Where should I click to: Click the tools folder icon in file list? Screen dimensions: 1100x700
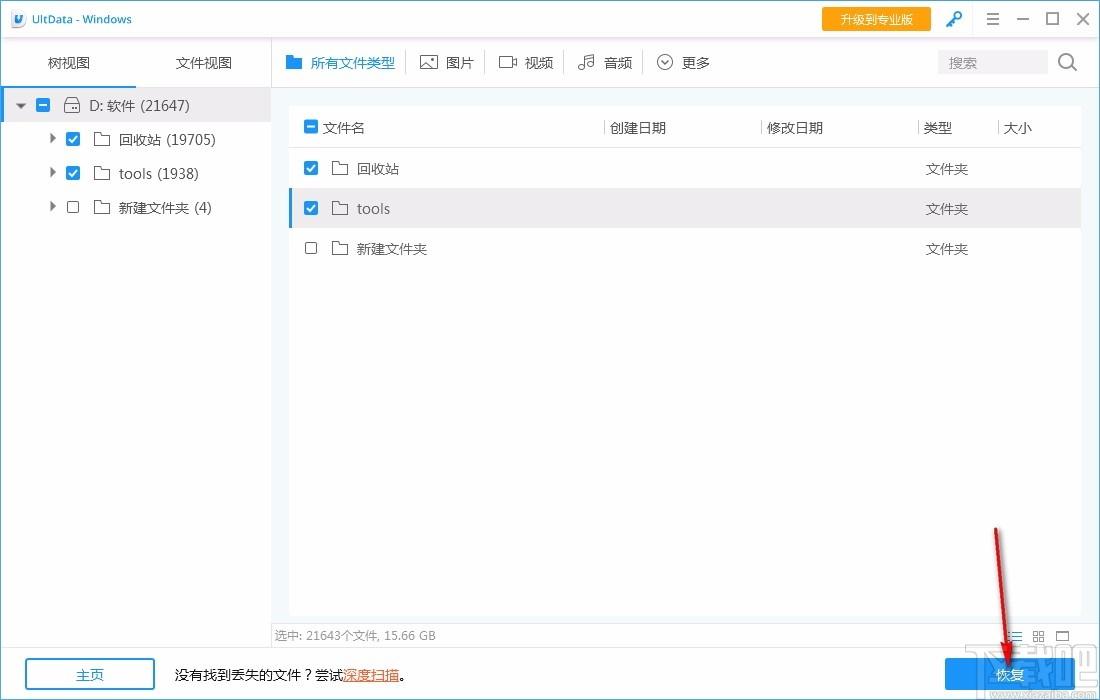pyautogui.click(x=340, y=208)
